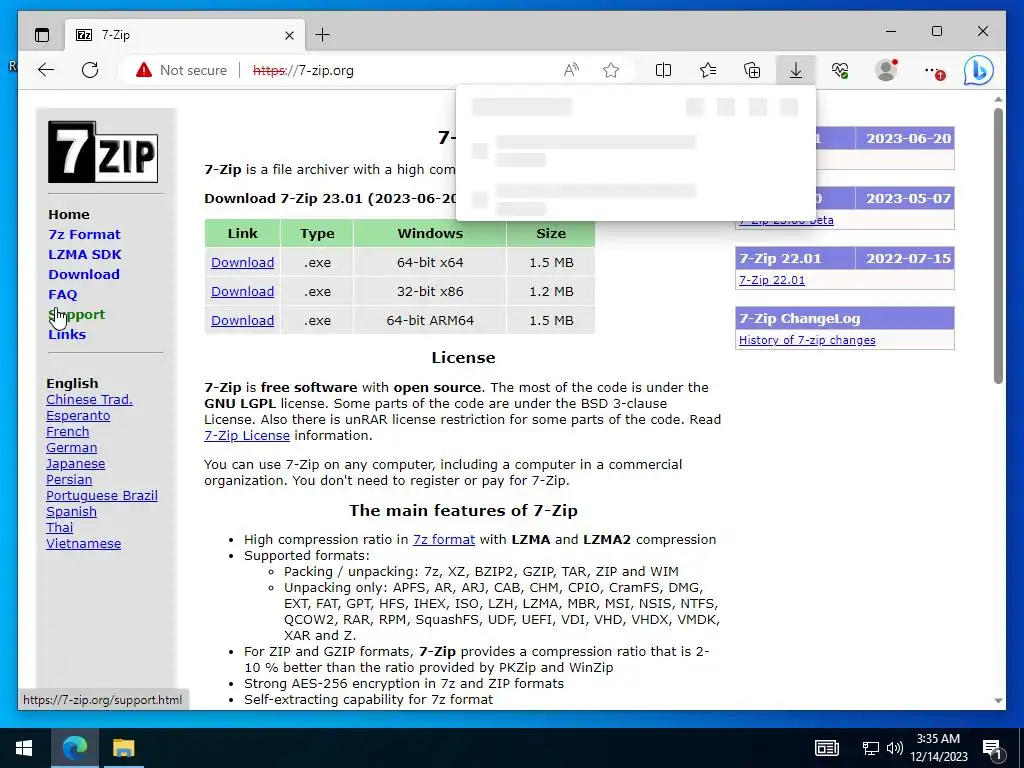1024x768 pixels.
Task: Close the 7-Zip tab
Action: pos(289,35)
